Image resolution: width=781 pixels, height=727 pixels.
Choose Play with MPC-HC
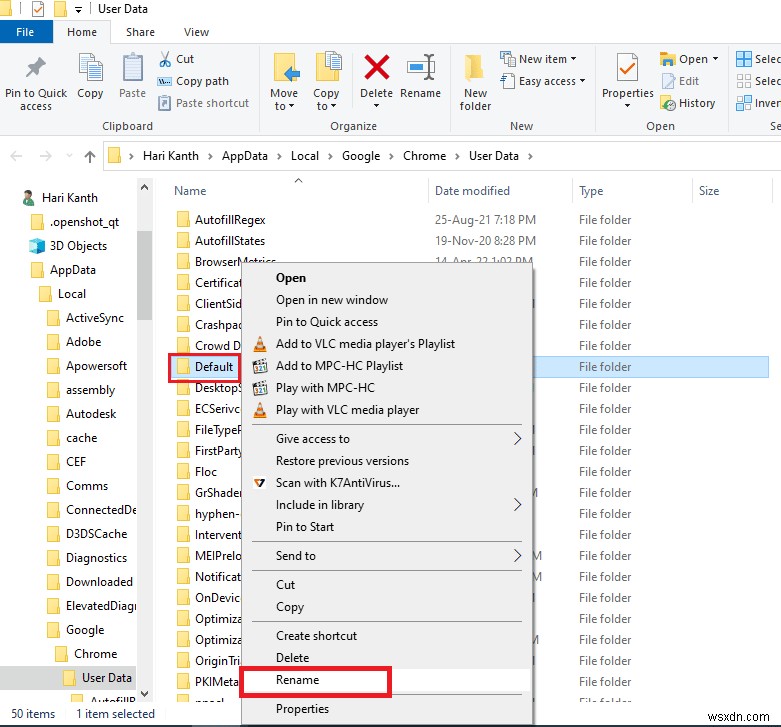325,388
